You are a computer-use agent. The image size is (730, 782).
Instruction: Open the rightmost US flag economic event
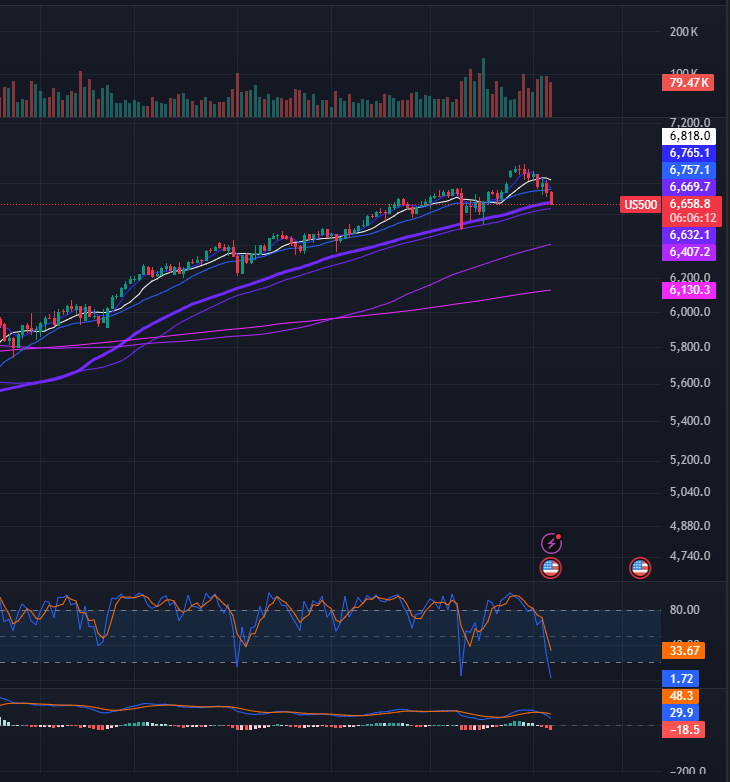click(640, 568)
